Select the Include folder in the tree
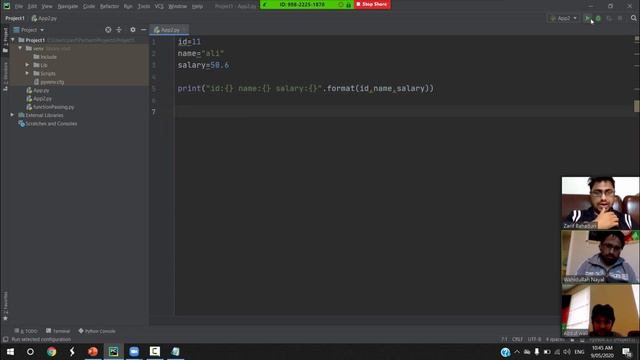640x360 pixels. (45, 57)
